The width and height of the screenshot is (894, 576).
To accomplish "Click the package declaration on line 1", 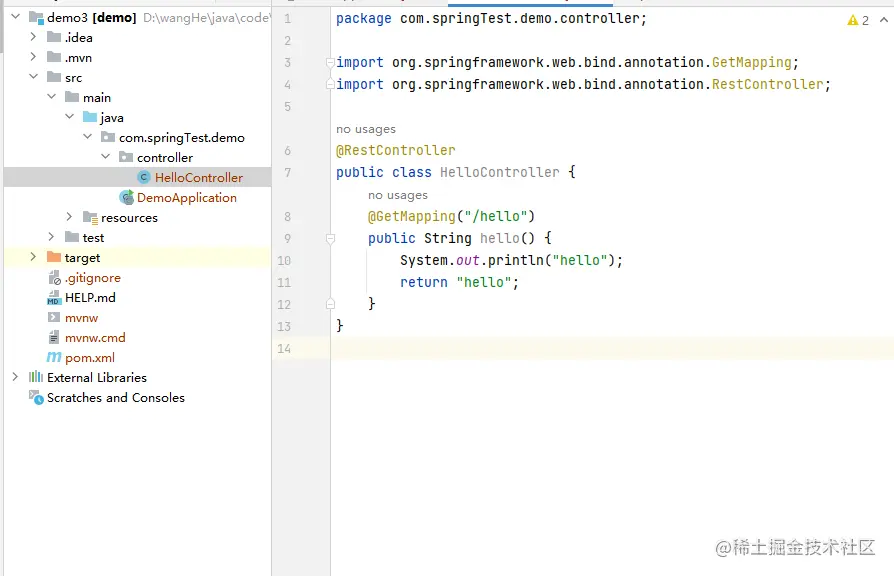I will (x=491, y=18).
